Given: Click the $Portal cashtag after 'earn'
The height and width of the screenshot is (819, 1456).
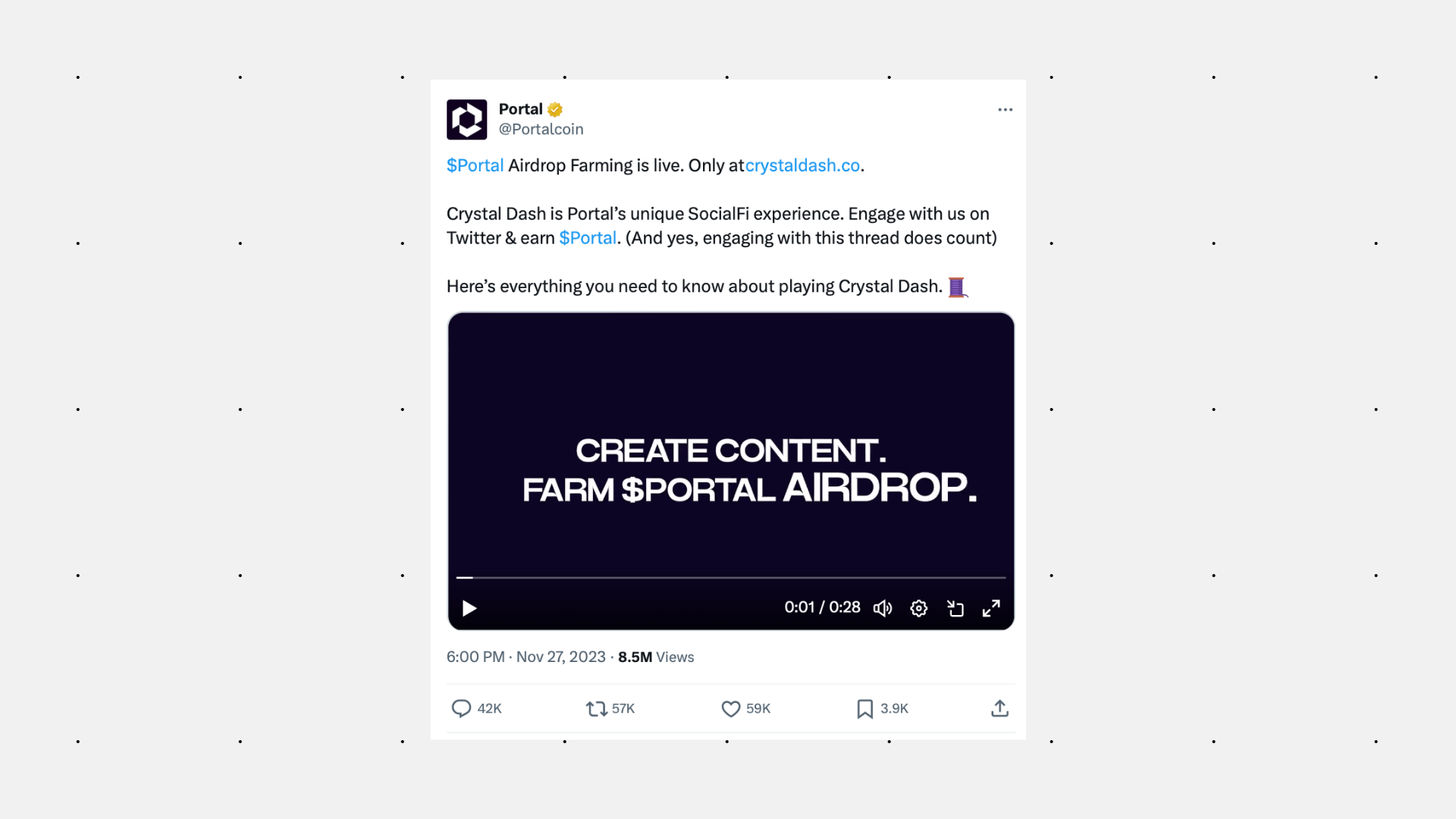Looking at the screenshot, I should [x=588, y=238].
